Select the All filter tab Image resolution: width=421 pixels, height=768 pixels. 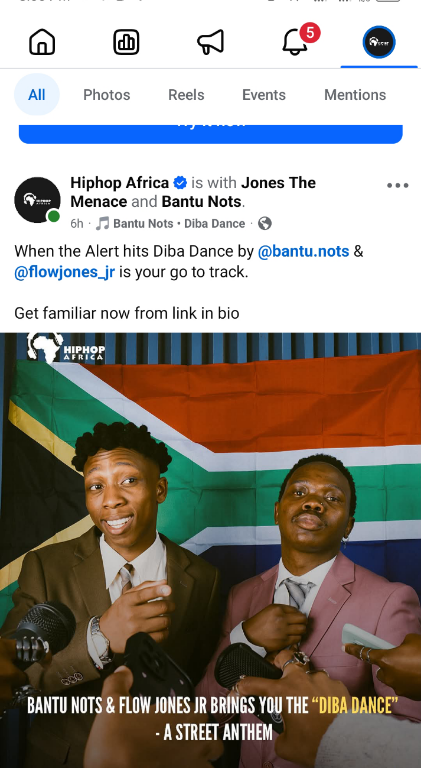37,95
